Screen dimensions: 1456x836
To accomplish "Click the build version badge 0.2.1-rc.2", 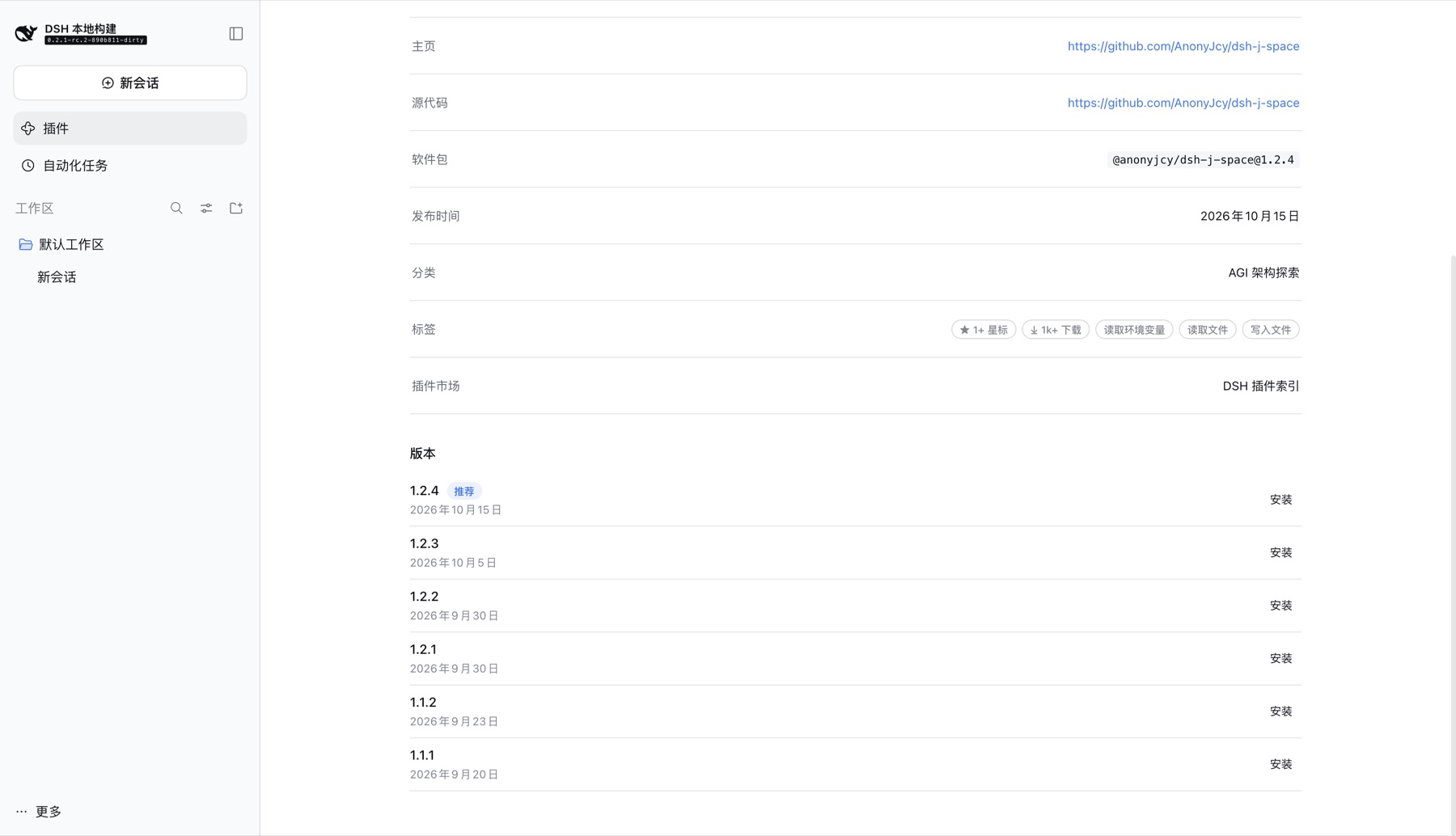I will click(95, 40).
